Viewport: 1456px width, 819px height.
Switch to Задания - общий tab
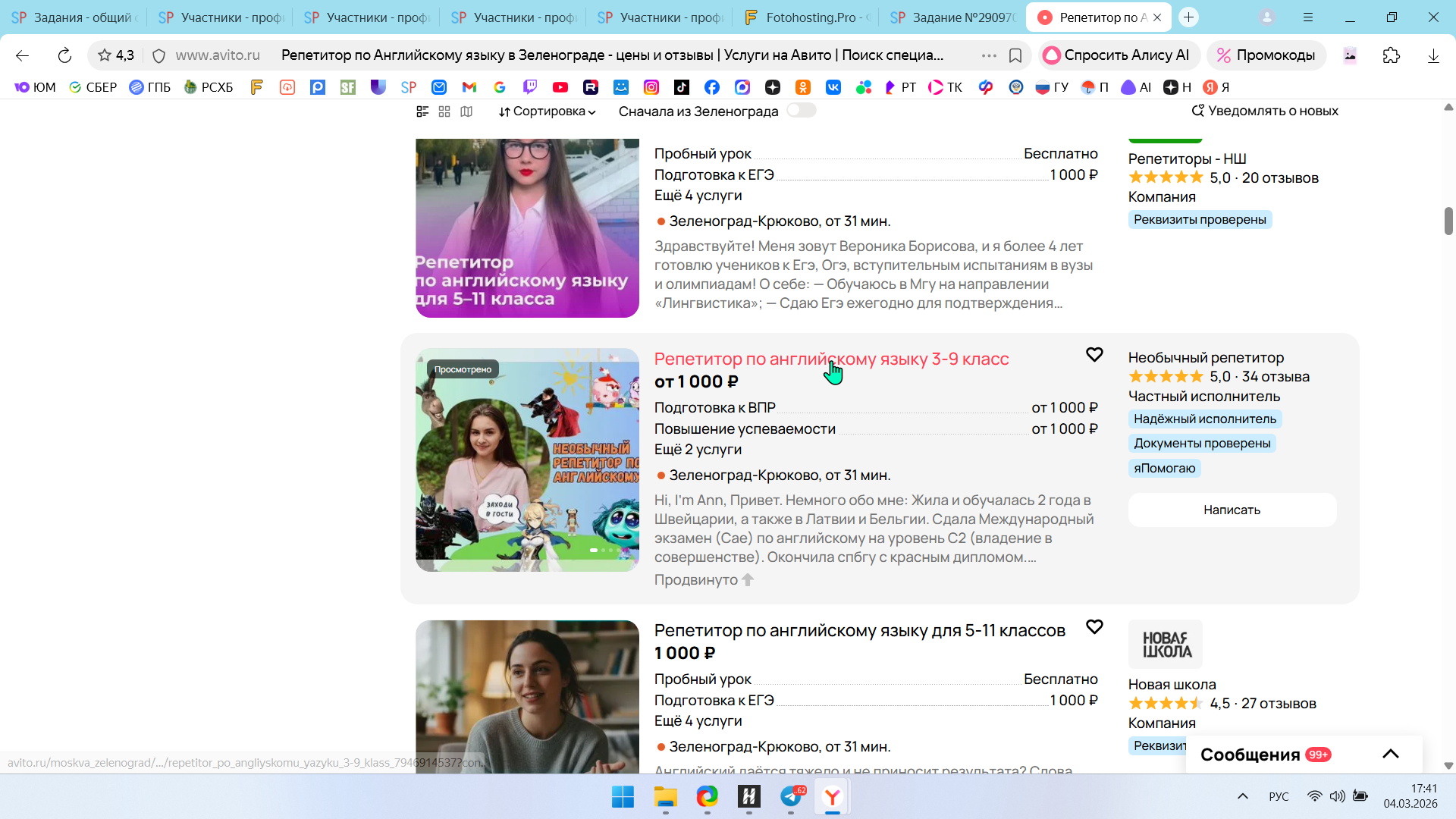click(74, 17)
